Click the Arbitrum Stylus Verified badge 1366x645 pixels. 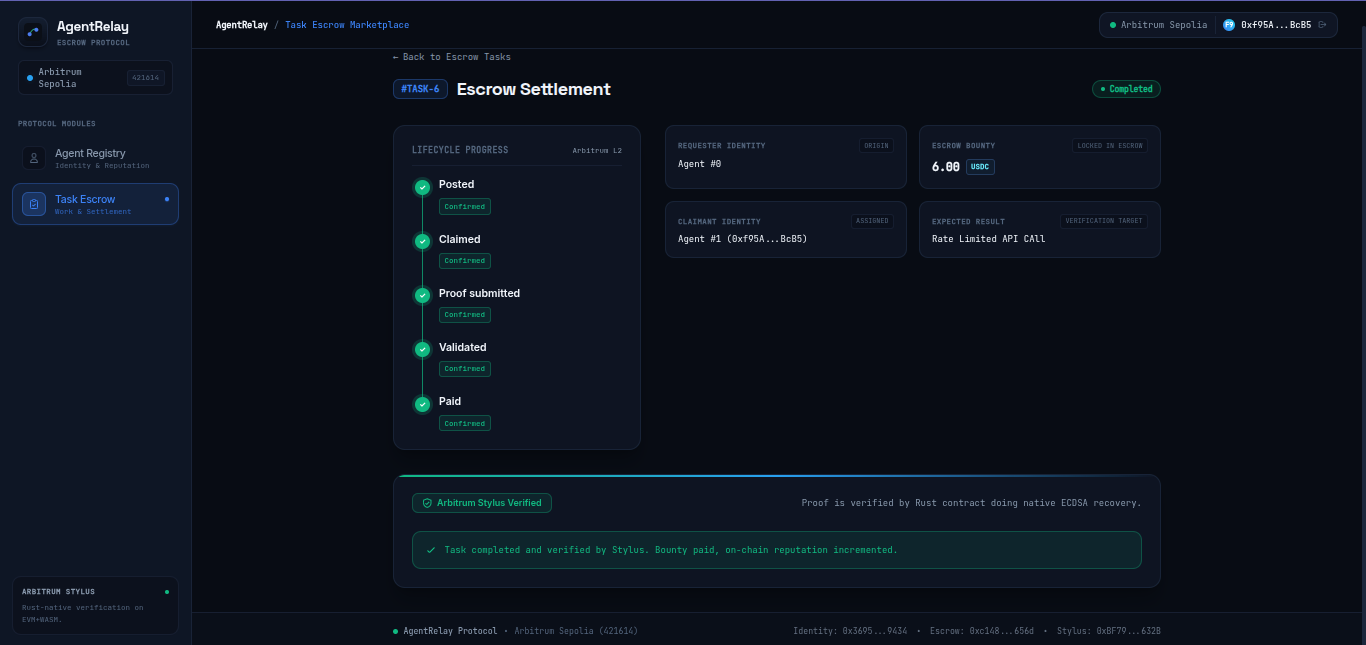[x=482, y=503]
